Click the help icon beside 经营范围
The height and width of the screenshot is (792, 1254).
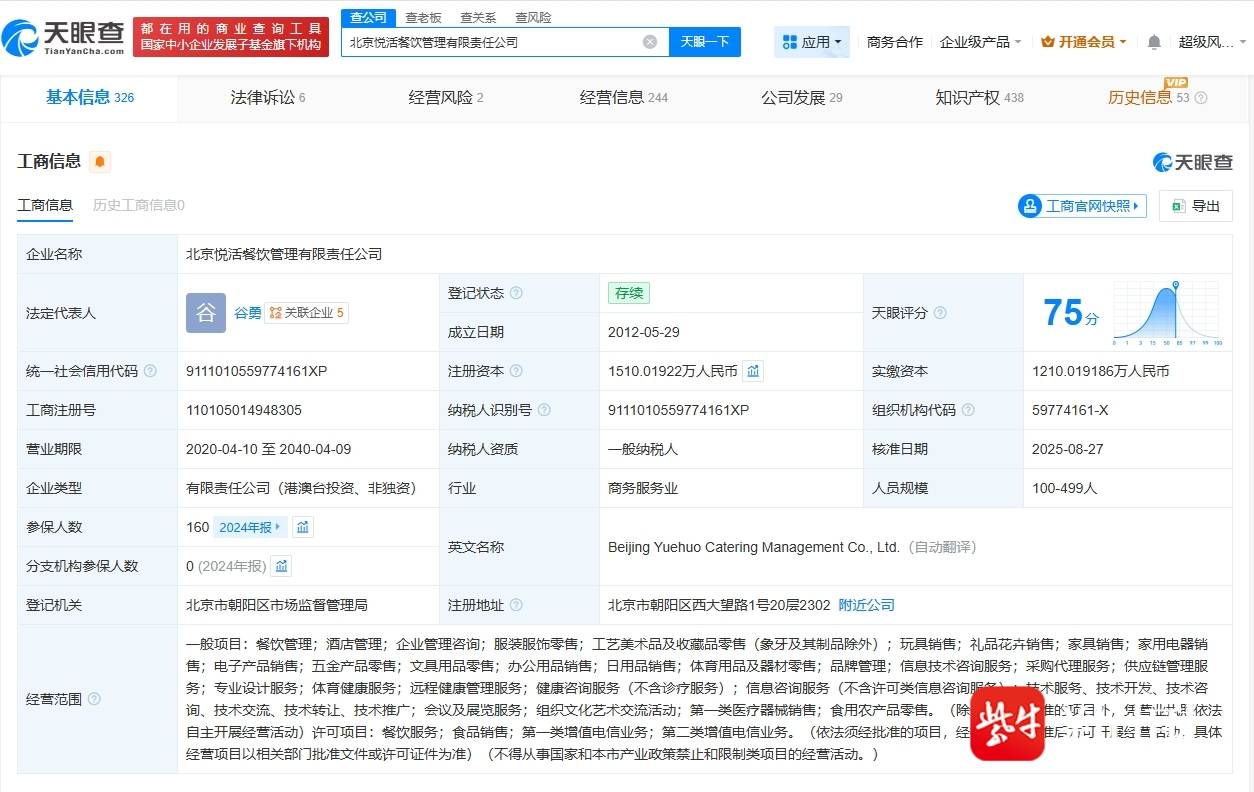pyautogui.click(x=94, y=699)
